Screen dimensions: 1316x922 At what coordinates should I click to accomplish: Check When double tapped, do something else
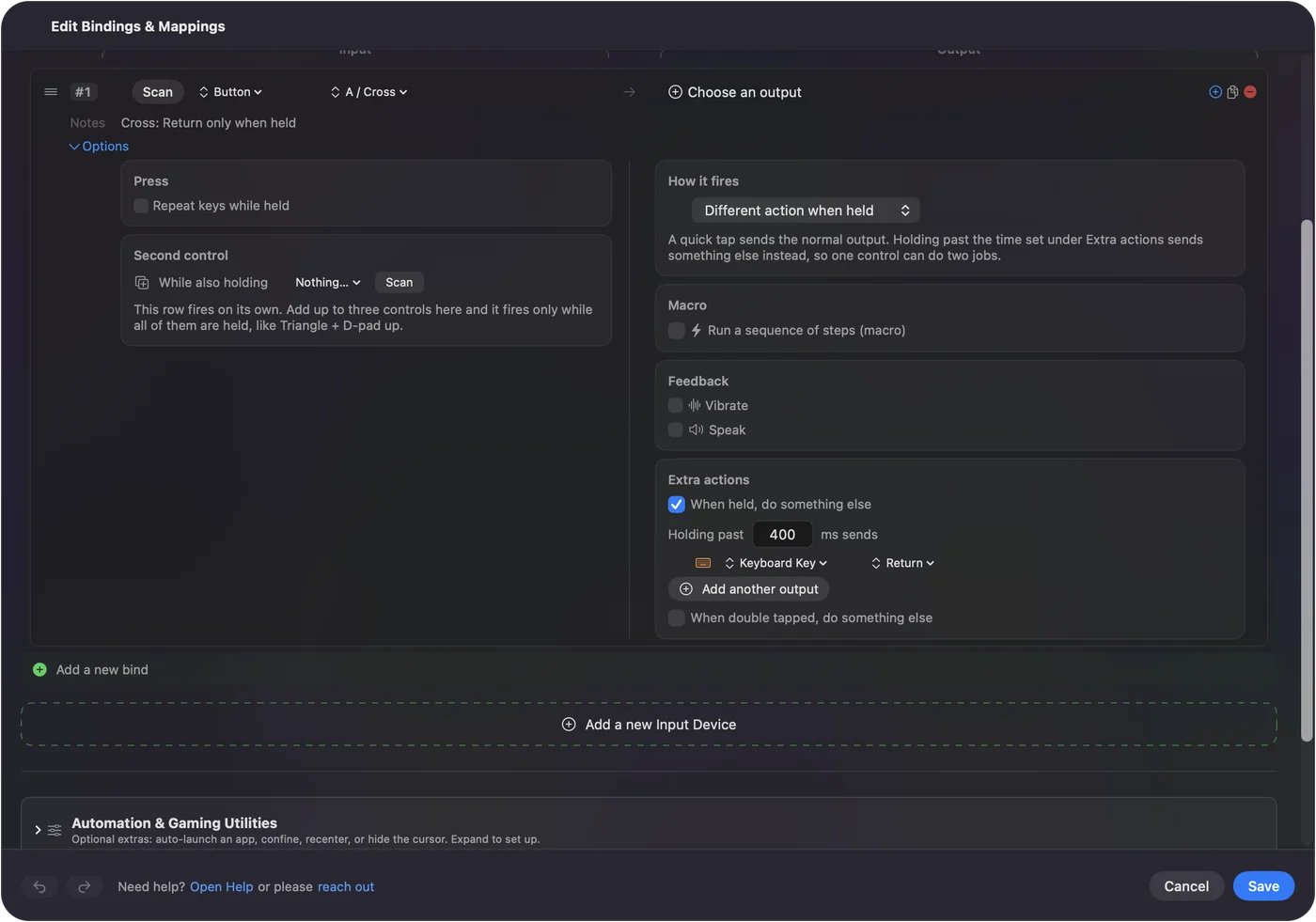[x=676, y=618]
